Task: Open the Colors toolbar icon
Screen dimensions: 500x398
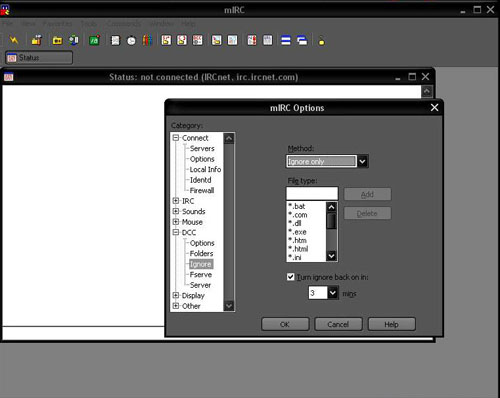Action: point(147,40)
